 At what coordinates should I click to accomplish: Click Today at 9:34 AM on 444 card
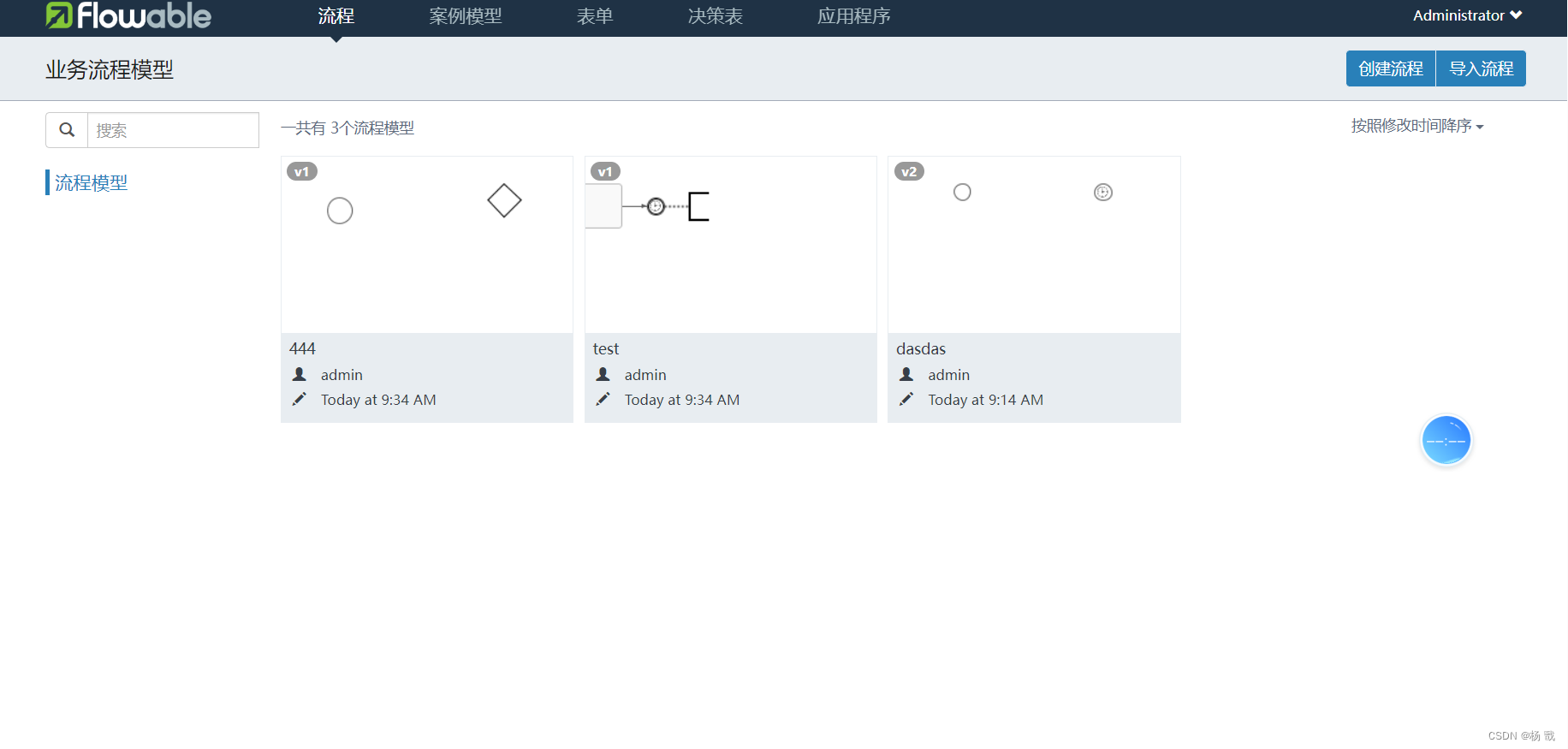[x=378, y=400]
